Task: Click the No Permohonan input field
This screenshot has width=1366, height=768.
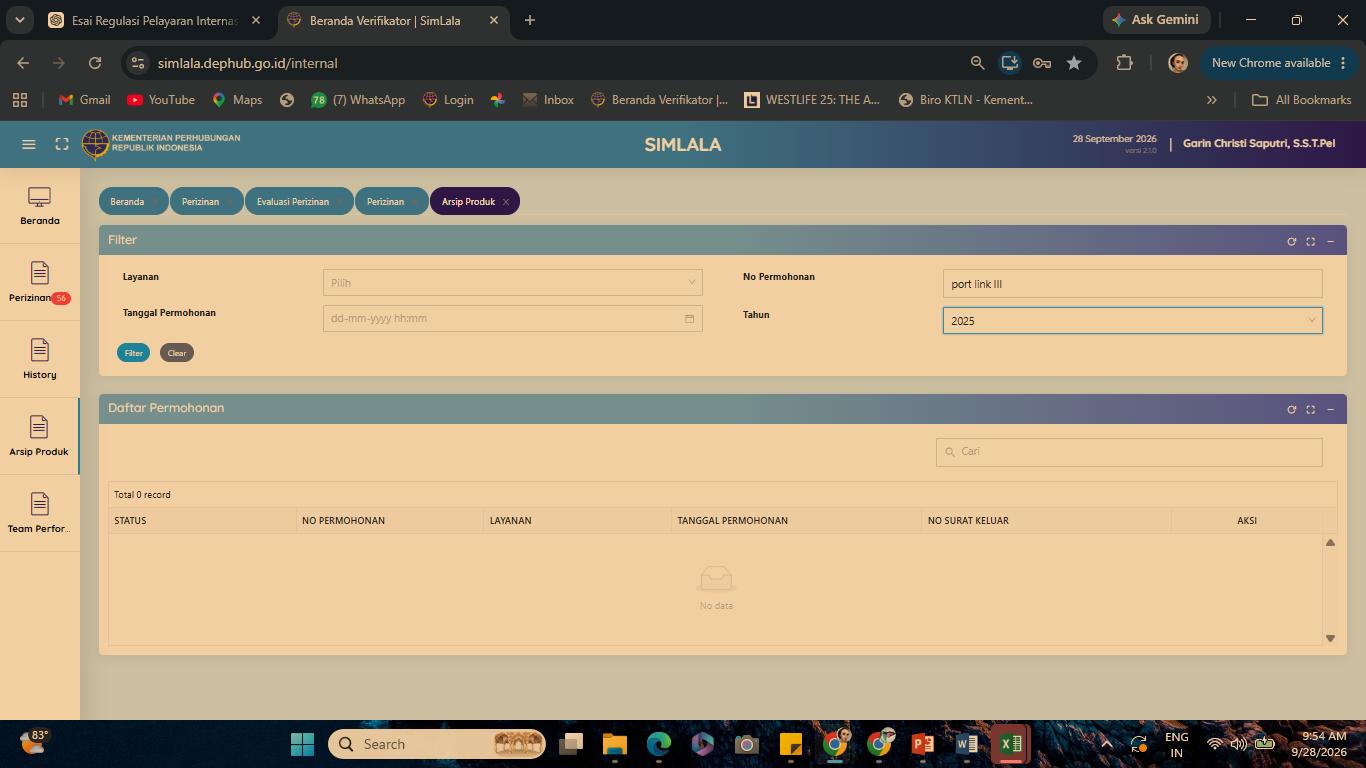Action: point(1132,284)
